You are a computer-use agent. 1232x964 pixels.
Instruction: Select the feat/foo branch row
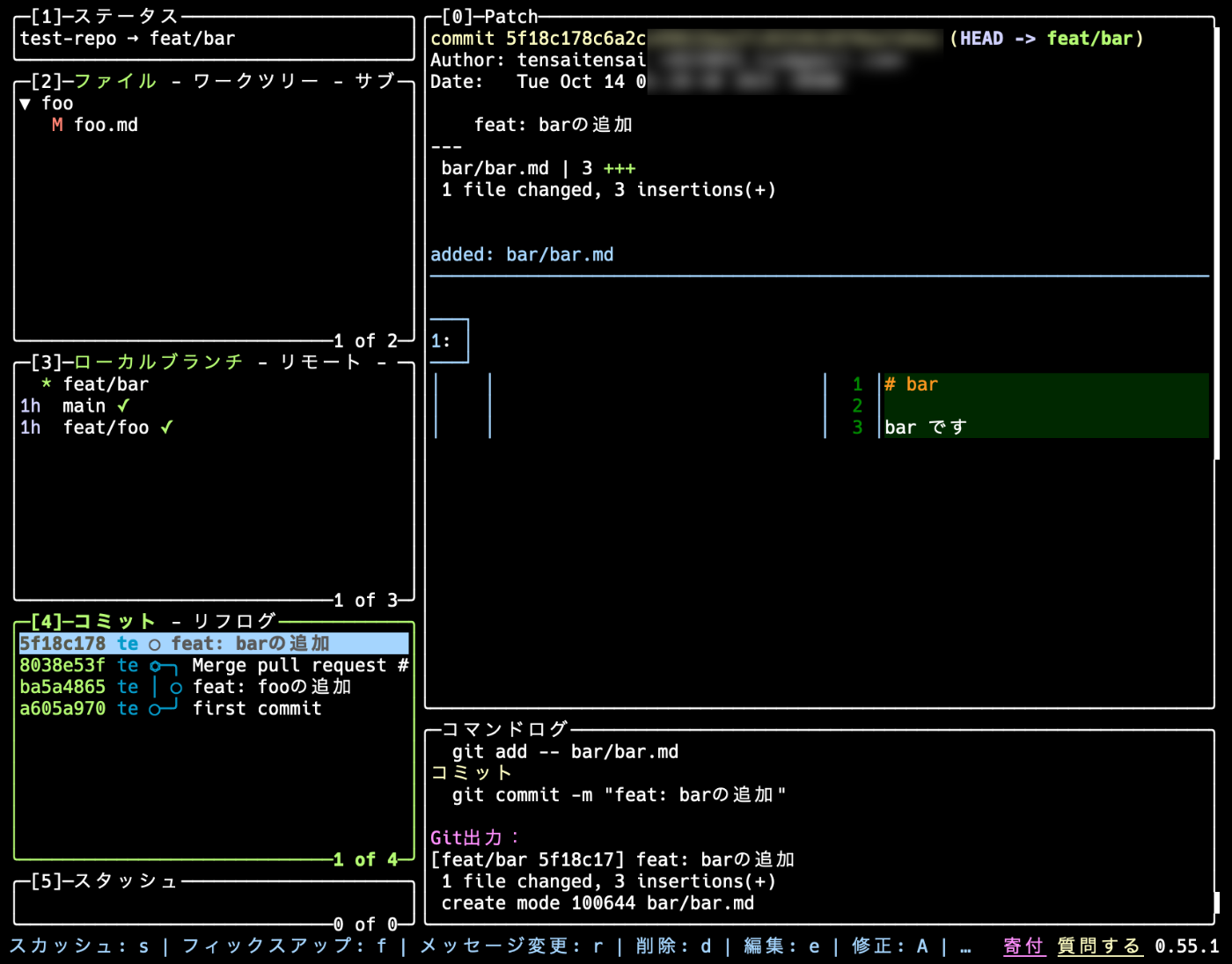[214, 427]
